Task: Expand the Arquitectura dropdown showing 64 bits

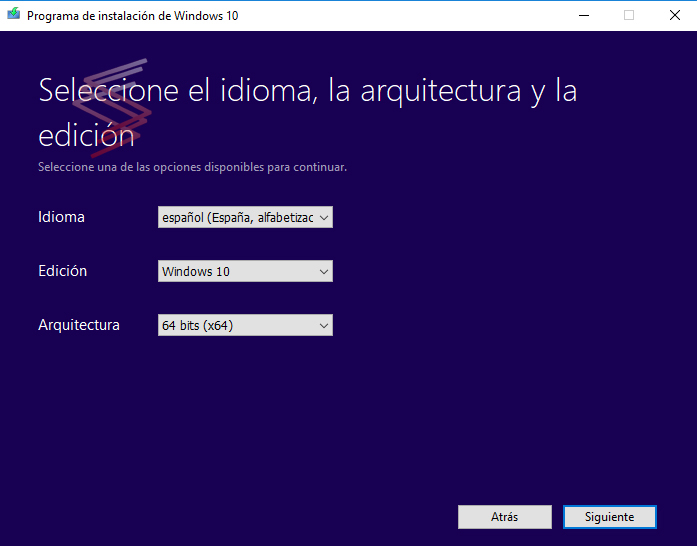Action: pyautogui.click(x=245, y=325)
